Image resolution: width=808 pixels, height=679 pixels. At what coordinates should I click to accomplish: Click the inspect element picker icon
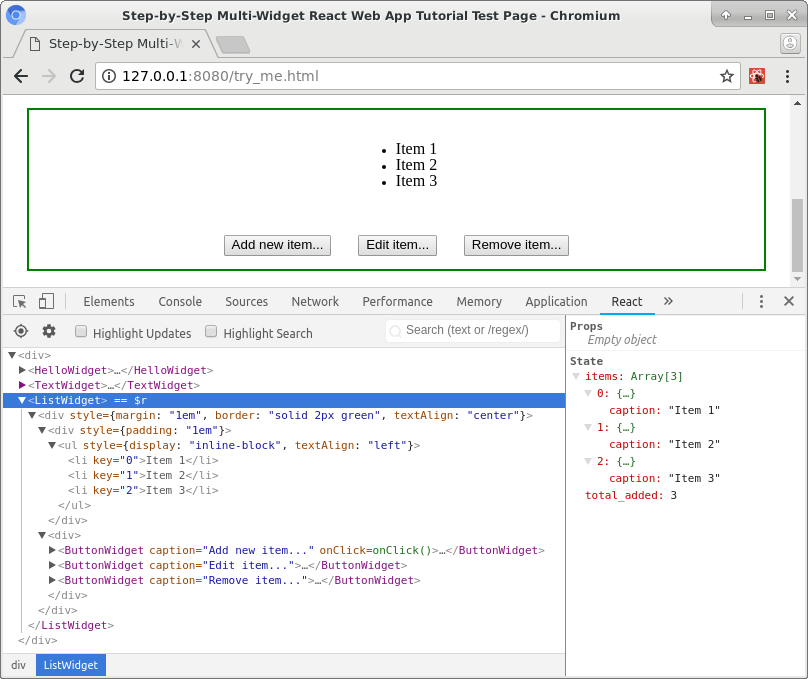pyautogui.click(x=20, y=301)
